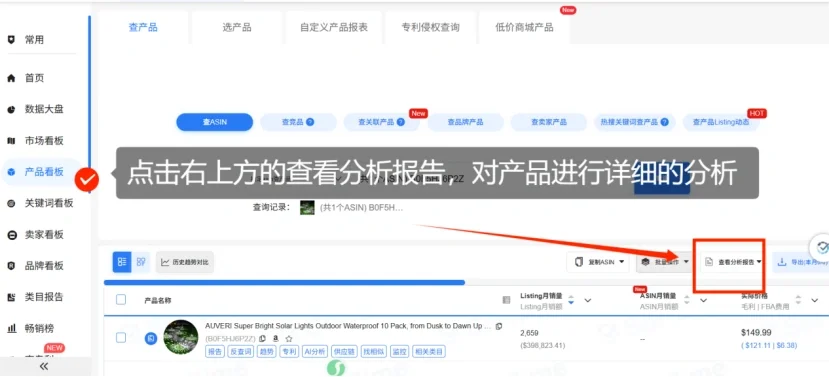Select the 查产品Listing动态 query mode
The height and width of the screenshot is (377, 829).
pos(721,122)
